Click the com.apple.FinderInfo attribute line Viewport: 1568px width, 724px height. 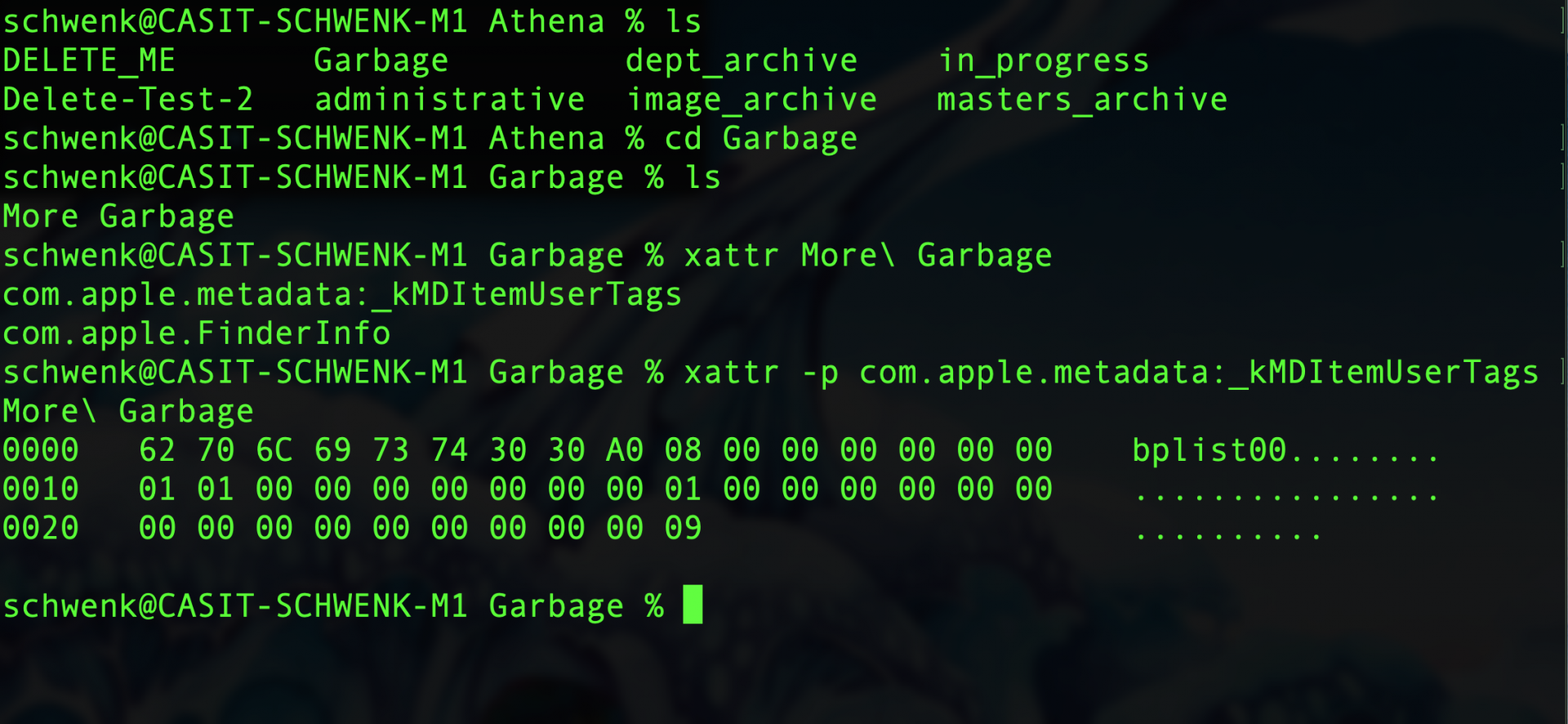click(x=196, y=333)
